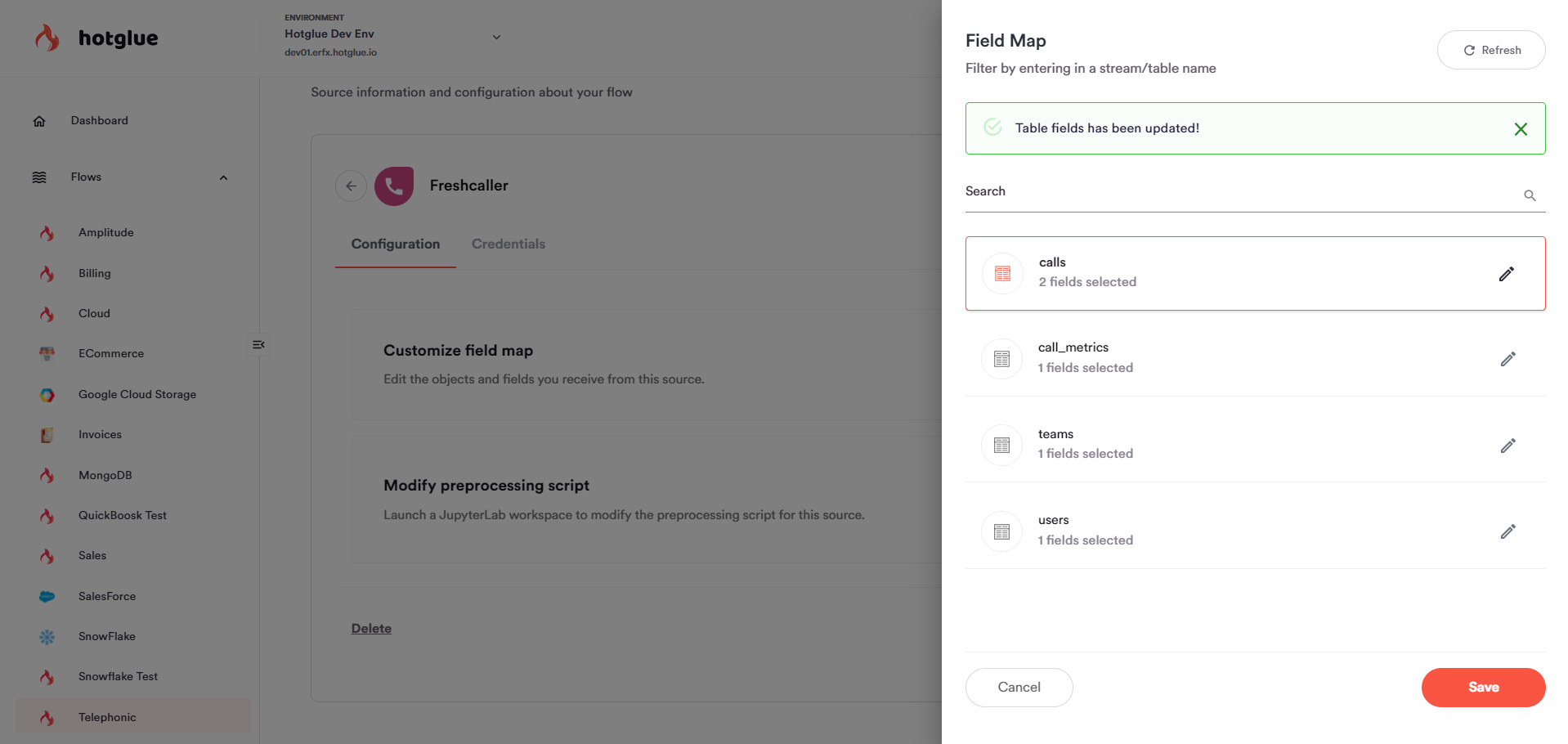
Task: Select the MongoDB flow icon
Action: (47, 475)
